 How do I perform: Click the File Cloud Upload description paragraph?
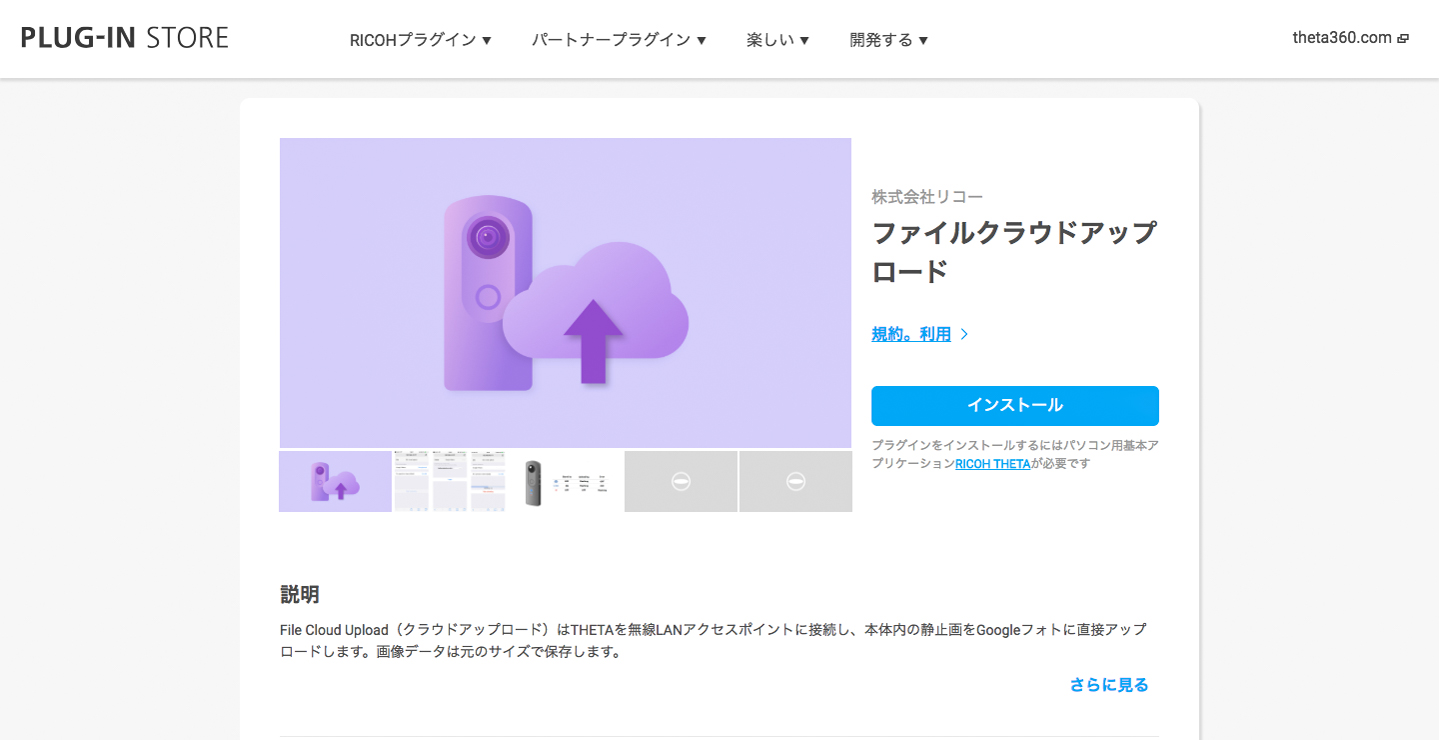[x=713, y=641]
